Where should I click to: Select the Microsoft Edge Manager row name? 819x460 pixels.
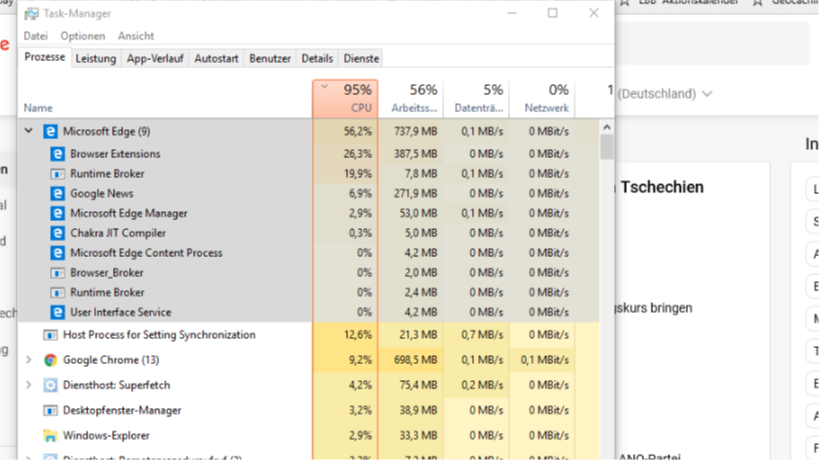[129, 213]
